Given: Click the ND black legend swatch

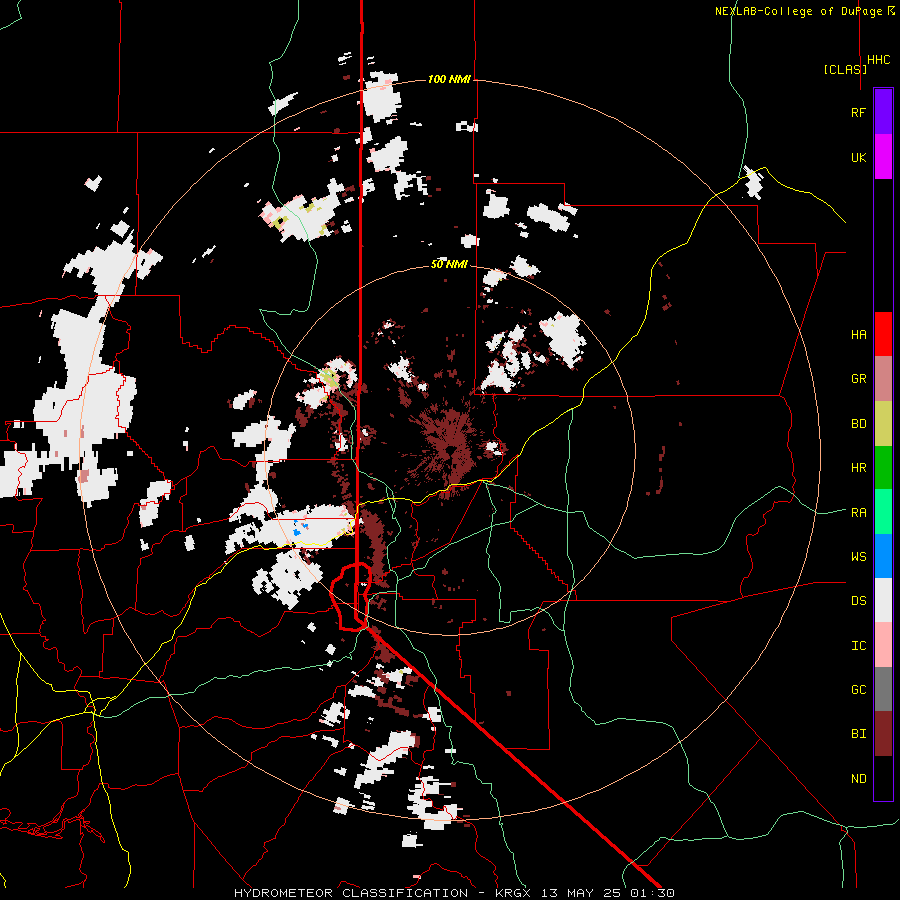Looking at the screenshot, I should click(883, 778).
